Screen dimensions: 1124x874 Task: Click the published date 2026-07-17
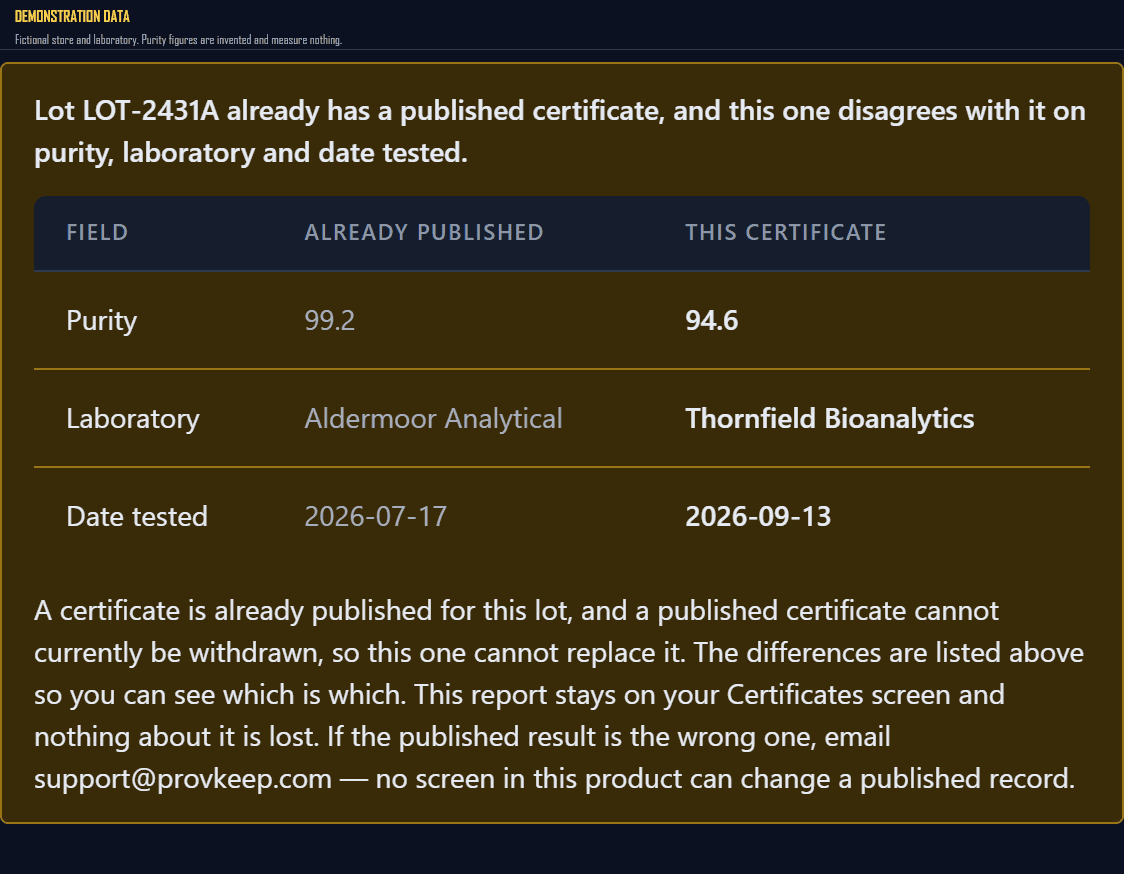pyautogui.click(x=375, y=516)
